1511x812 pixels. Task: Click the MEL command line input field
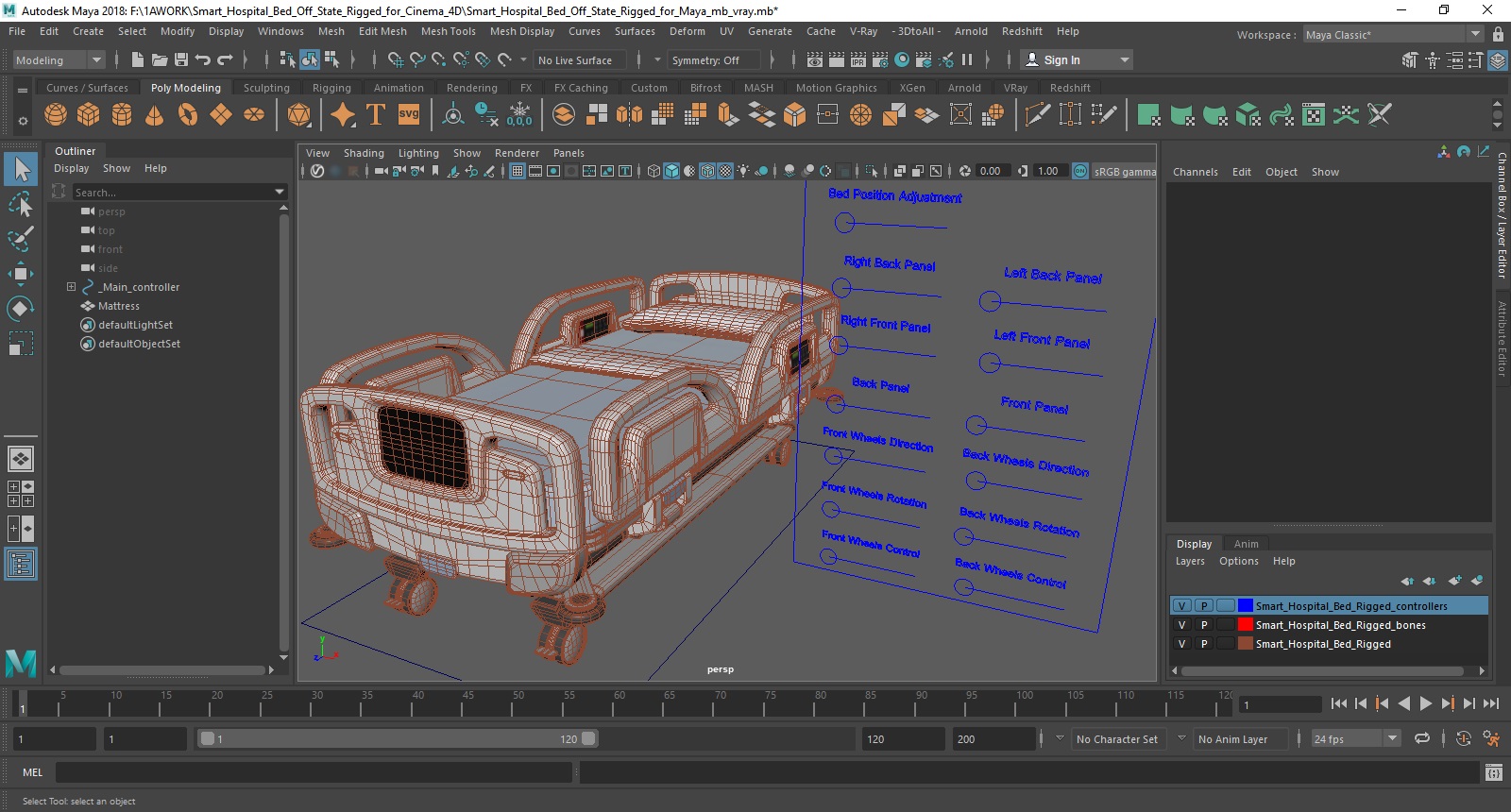tap(314, 772)
